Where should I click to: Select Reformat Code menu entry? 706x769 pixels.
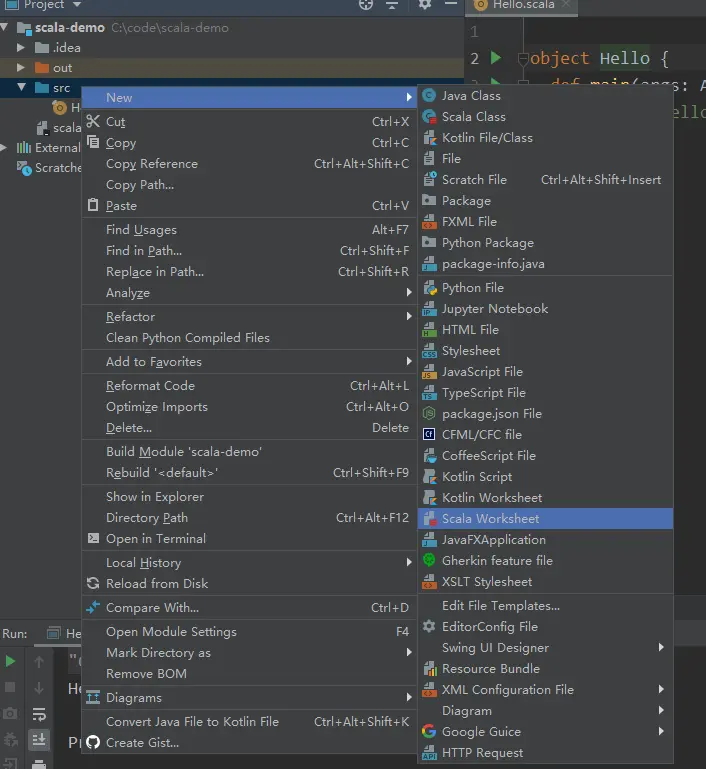point(249,386)
